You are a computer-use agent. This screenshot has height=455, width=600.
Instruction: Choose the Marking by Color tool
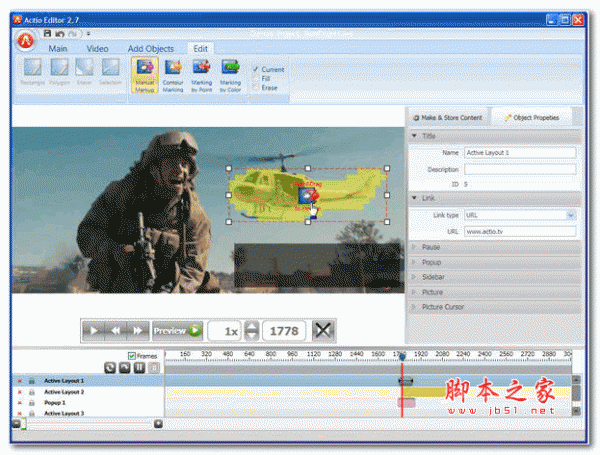tap(230, 76)
